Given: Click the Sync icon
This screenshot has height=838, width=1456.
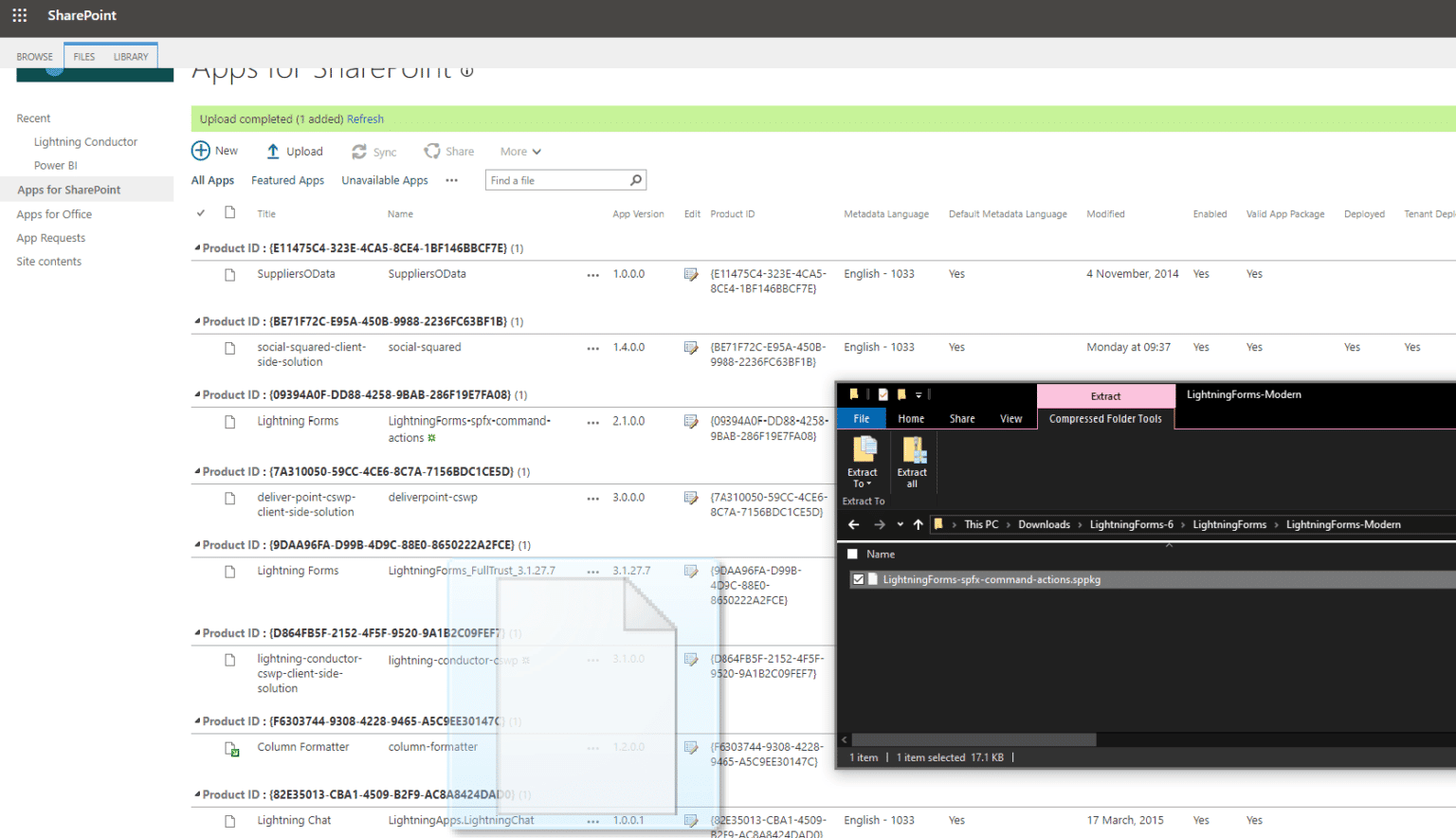Looking at the screenshot, I should tap(358, 151).
